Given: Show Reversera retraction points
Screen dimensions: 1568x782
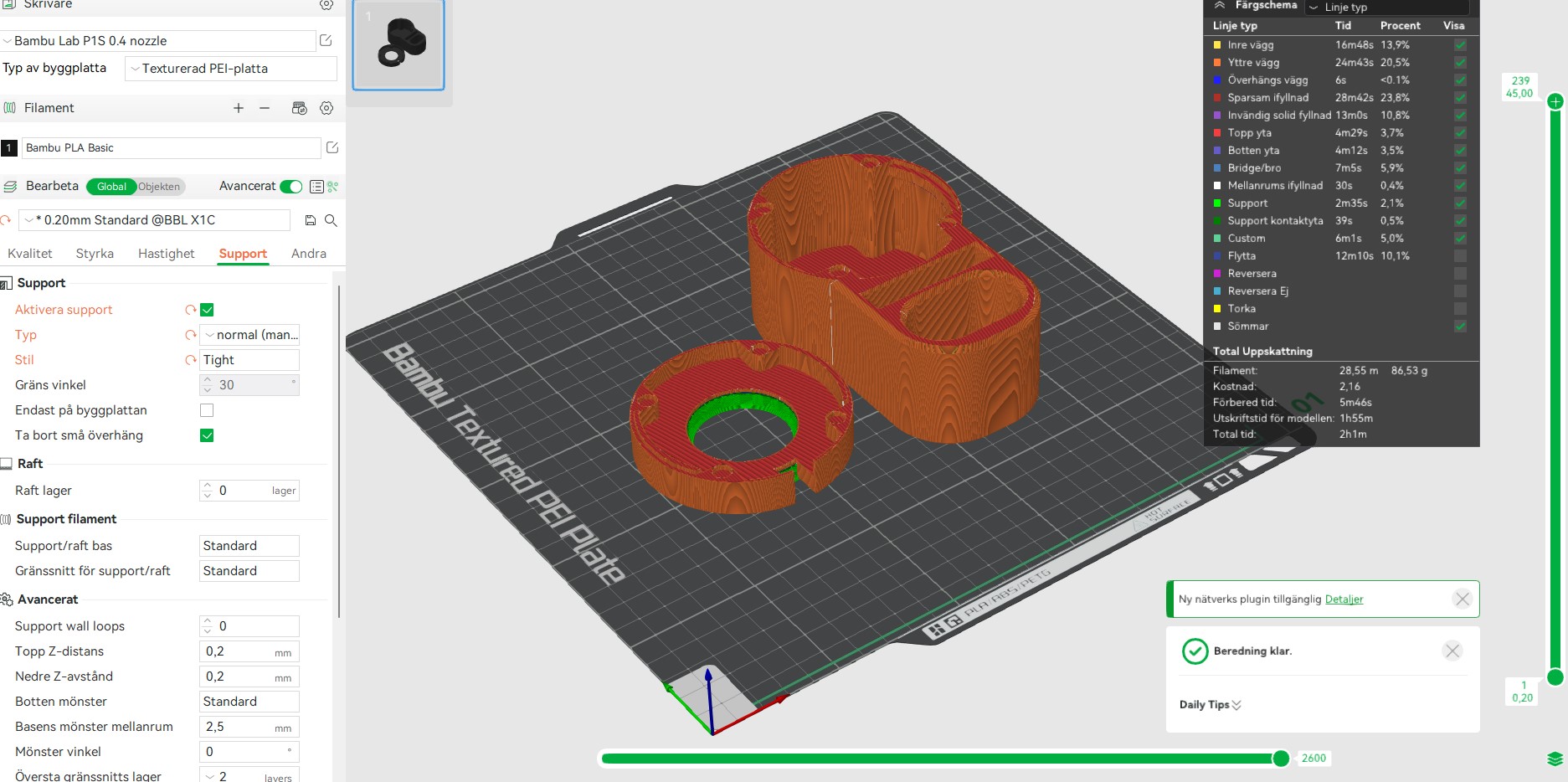Looking at the screenshot, I should pos(1460,274).
